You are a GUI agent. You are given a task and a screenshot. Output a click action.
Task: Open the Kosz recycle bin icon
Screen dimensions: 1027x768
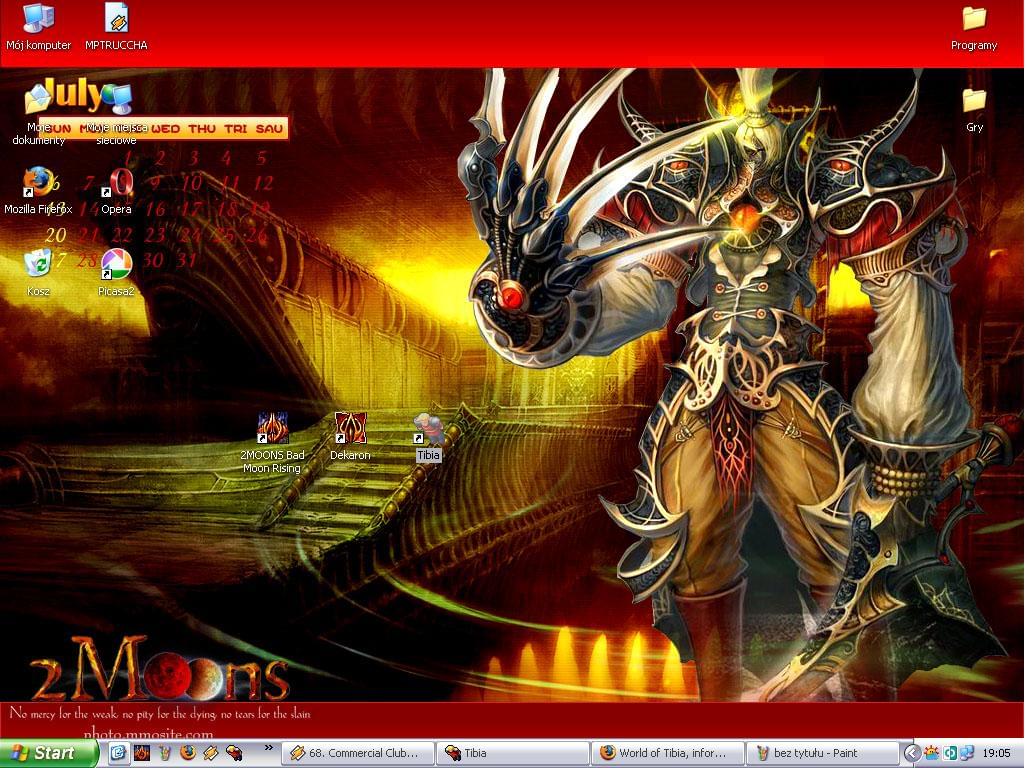[x=38, y=273]
